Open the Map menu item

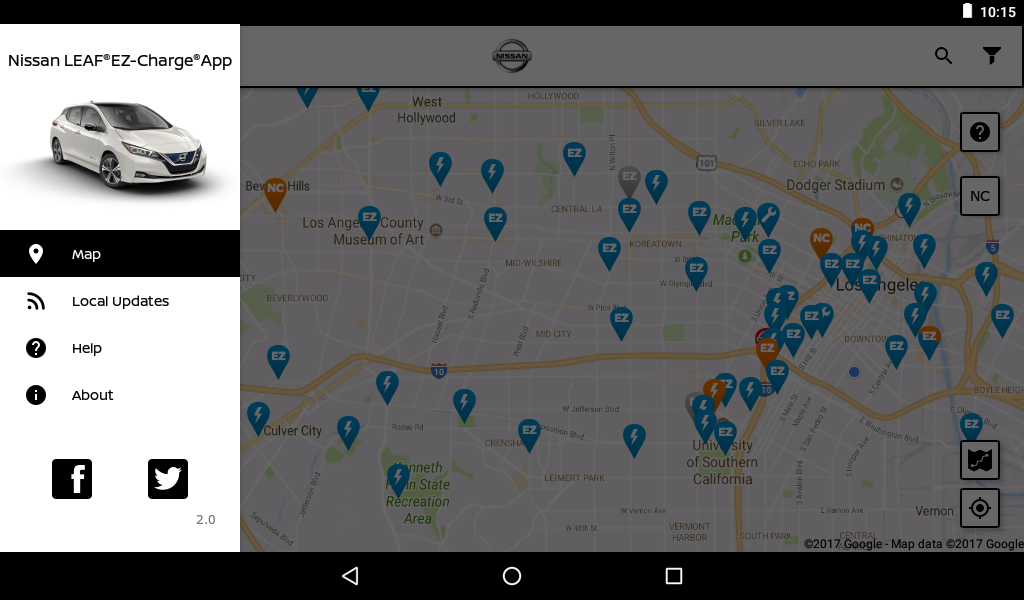click(x=120, y=254)
